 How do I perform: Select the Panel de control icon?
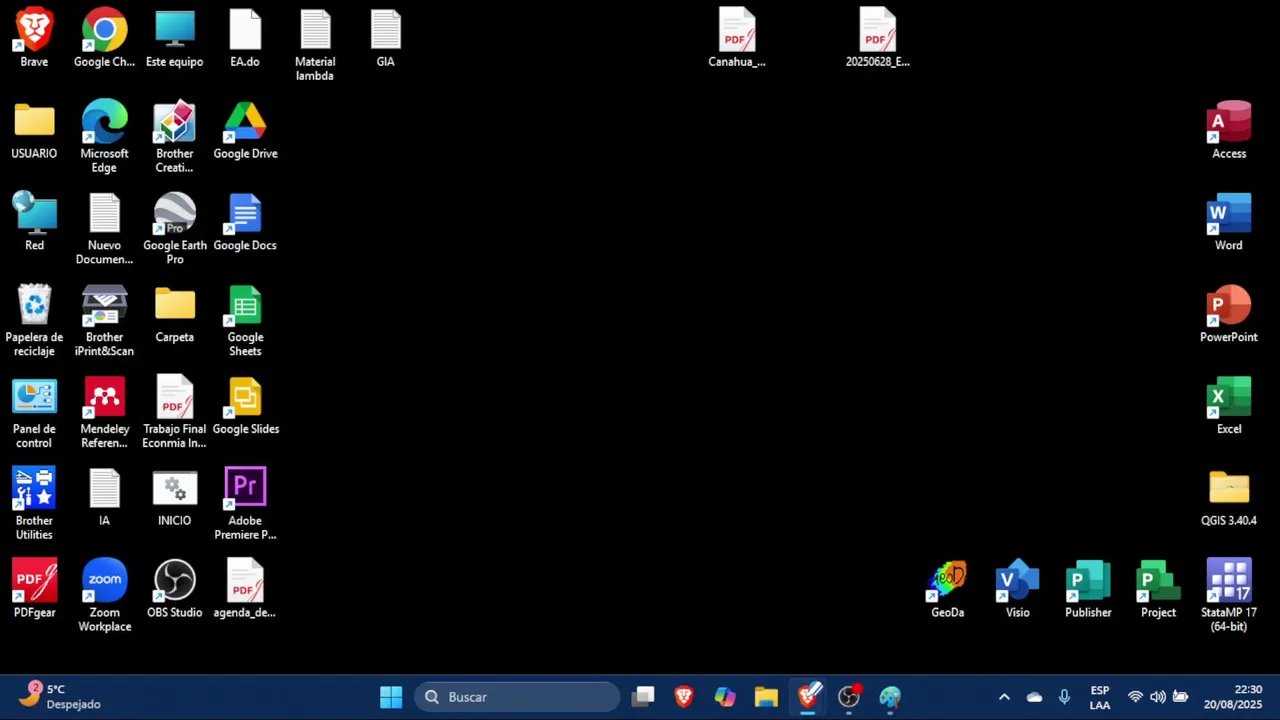[x=34, y=413]
